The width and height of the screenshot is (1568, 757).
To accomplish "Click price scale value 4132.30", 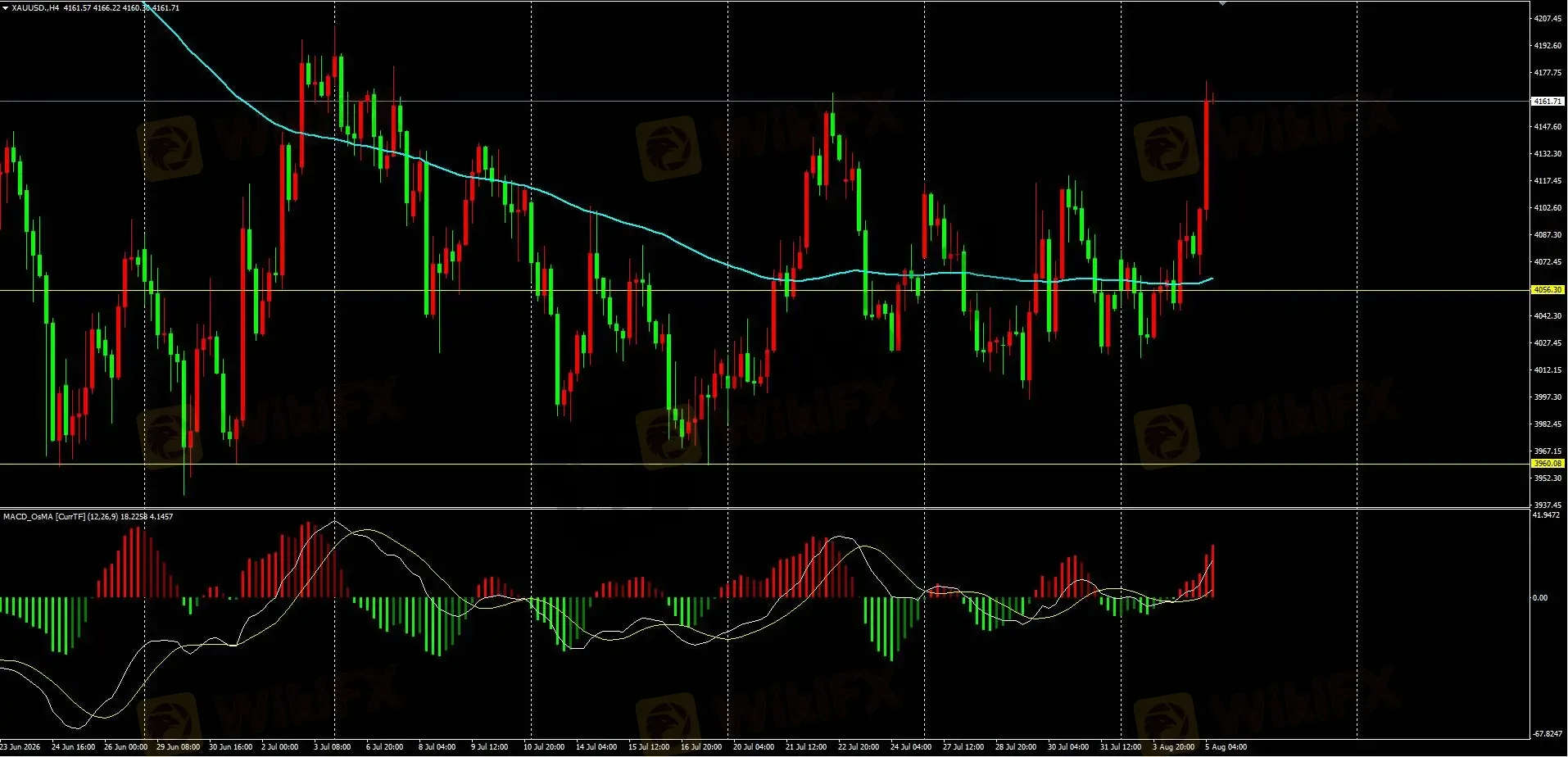I will click(x=1548, y=154).
